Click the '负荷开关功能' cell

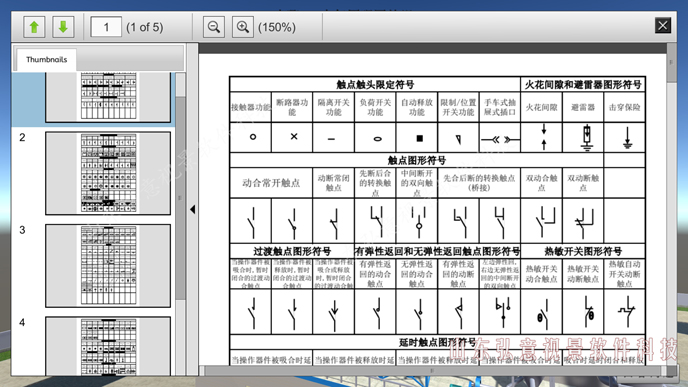pos(375,107)
